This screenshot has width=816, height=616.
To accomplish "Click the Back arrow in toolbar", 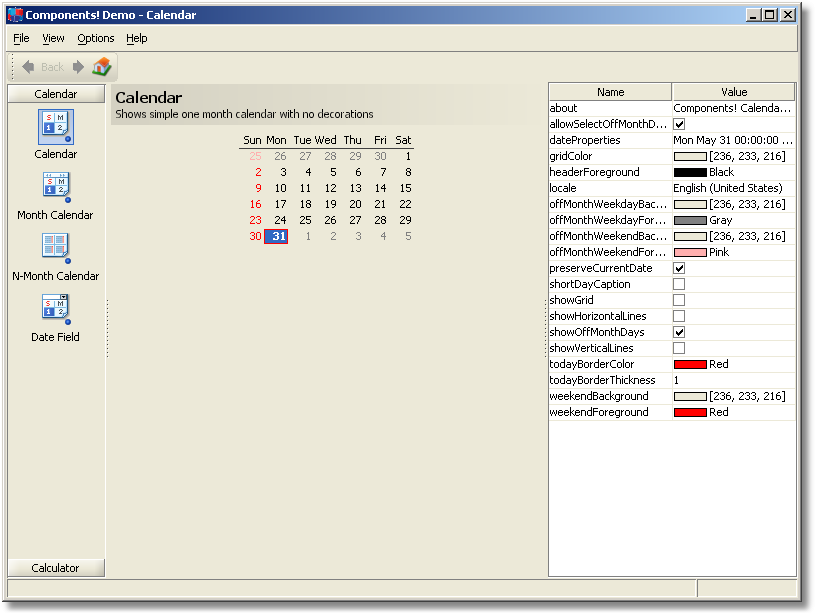I will (28, 67).
